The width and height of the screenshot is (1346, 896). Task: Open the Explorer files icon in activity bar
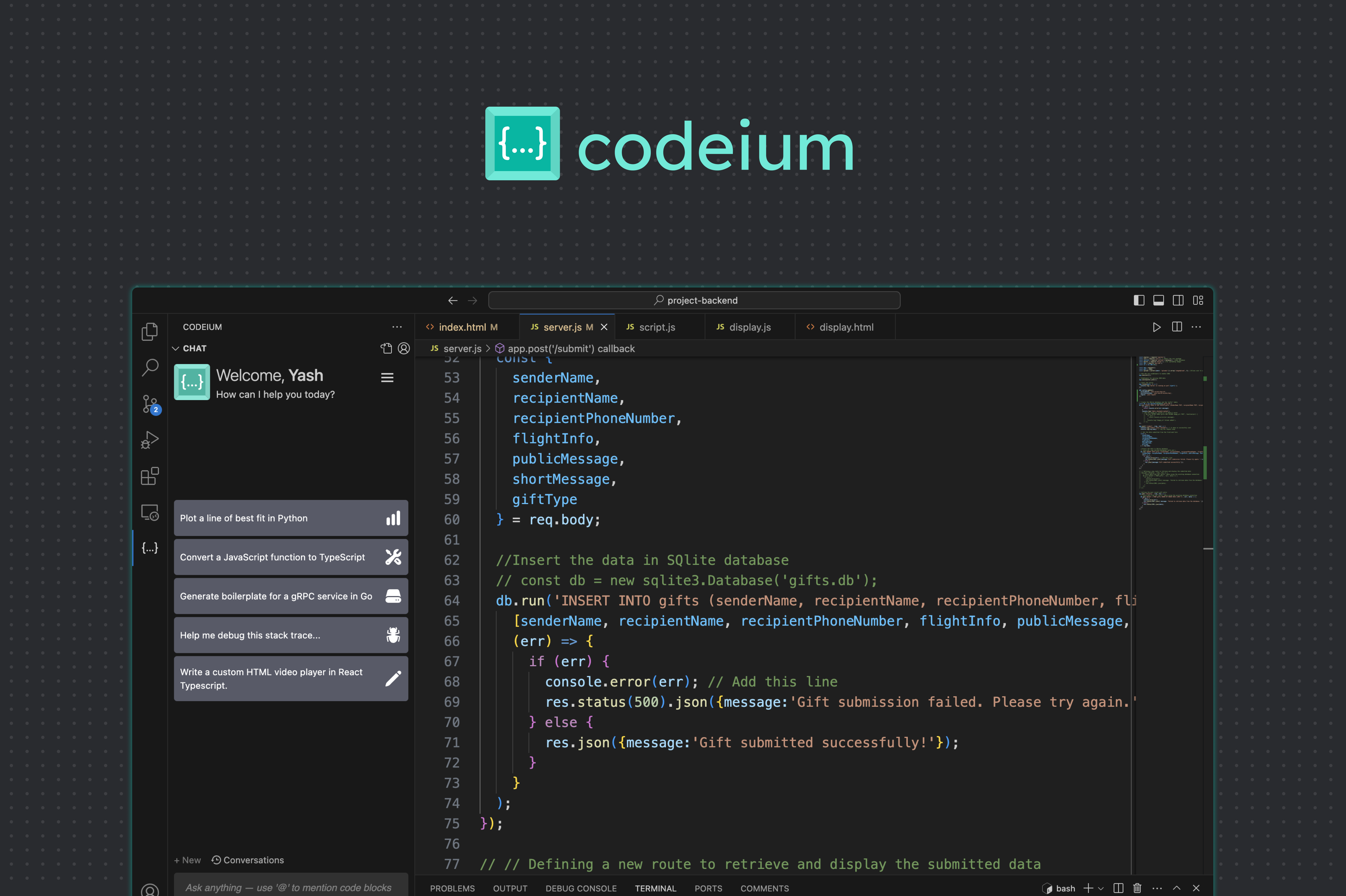coord(150,331)
